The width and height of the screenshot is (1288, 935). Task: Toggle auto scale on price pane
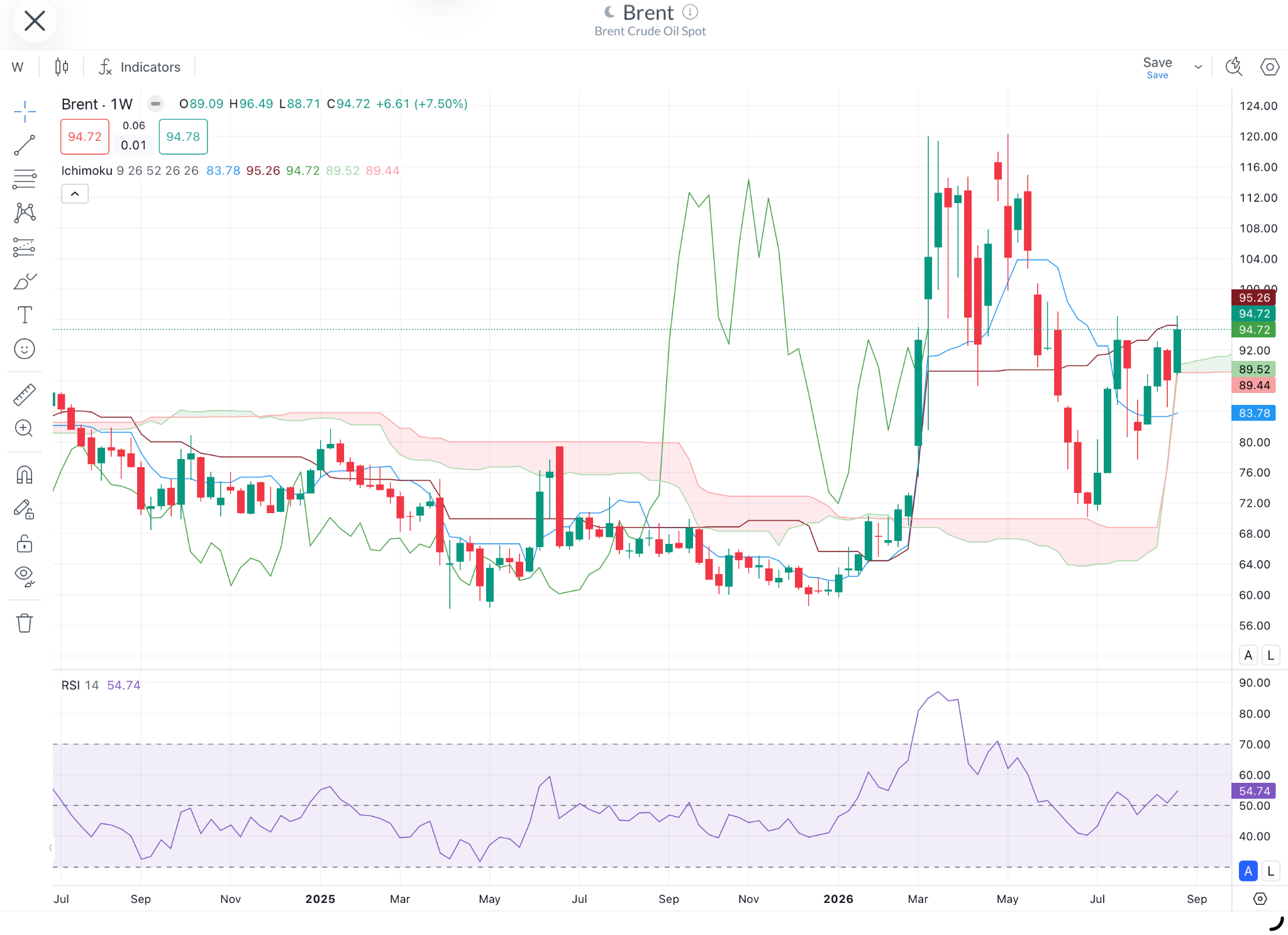pos(1248,655)
